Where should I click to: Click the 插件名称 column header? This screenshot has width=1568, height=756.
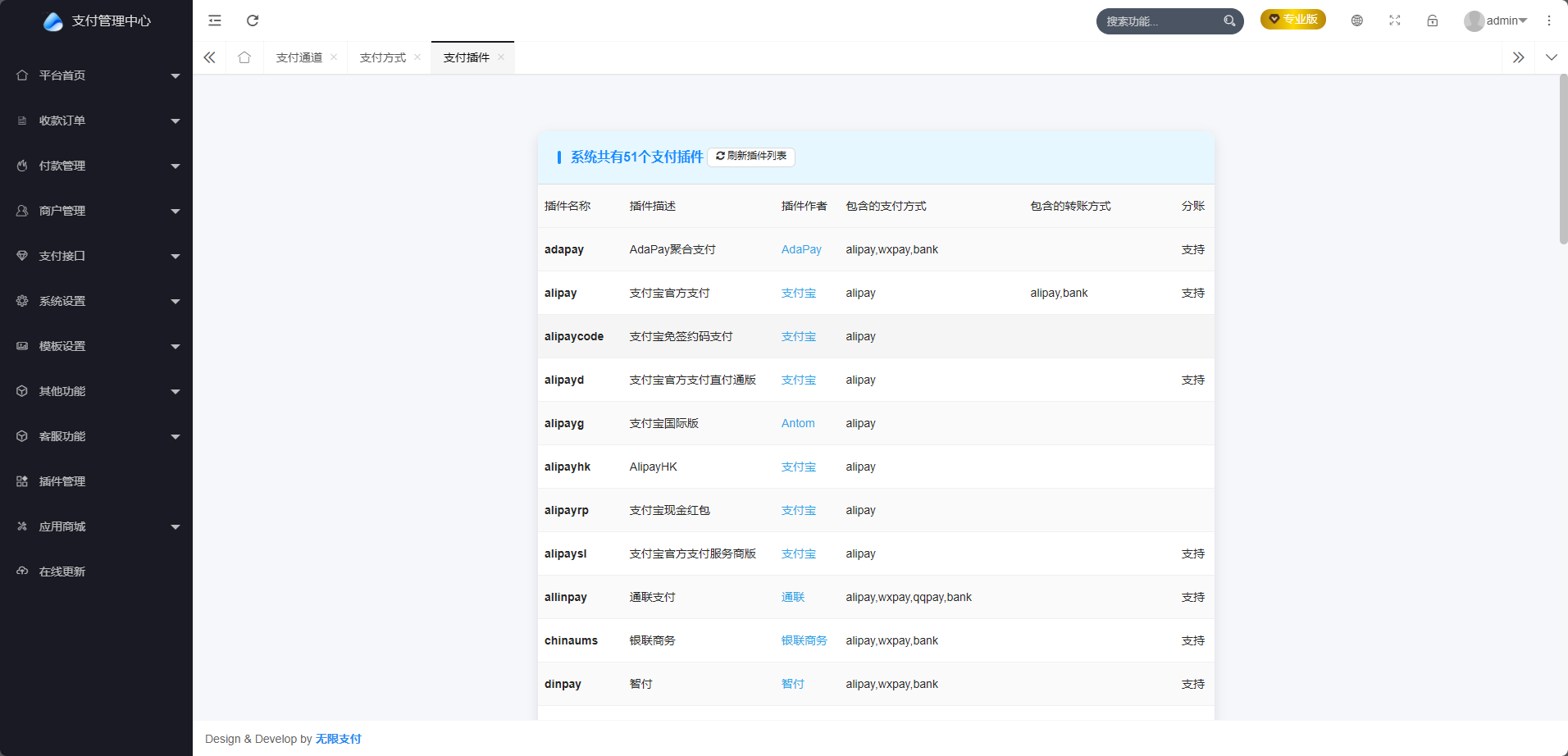pyautogui.click(x=567, y=206)
